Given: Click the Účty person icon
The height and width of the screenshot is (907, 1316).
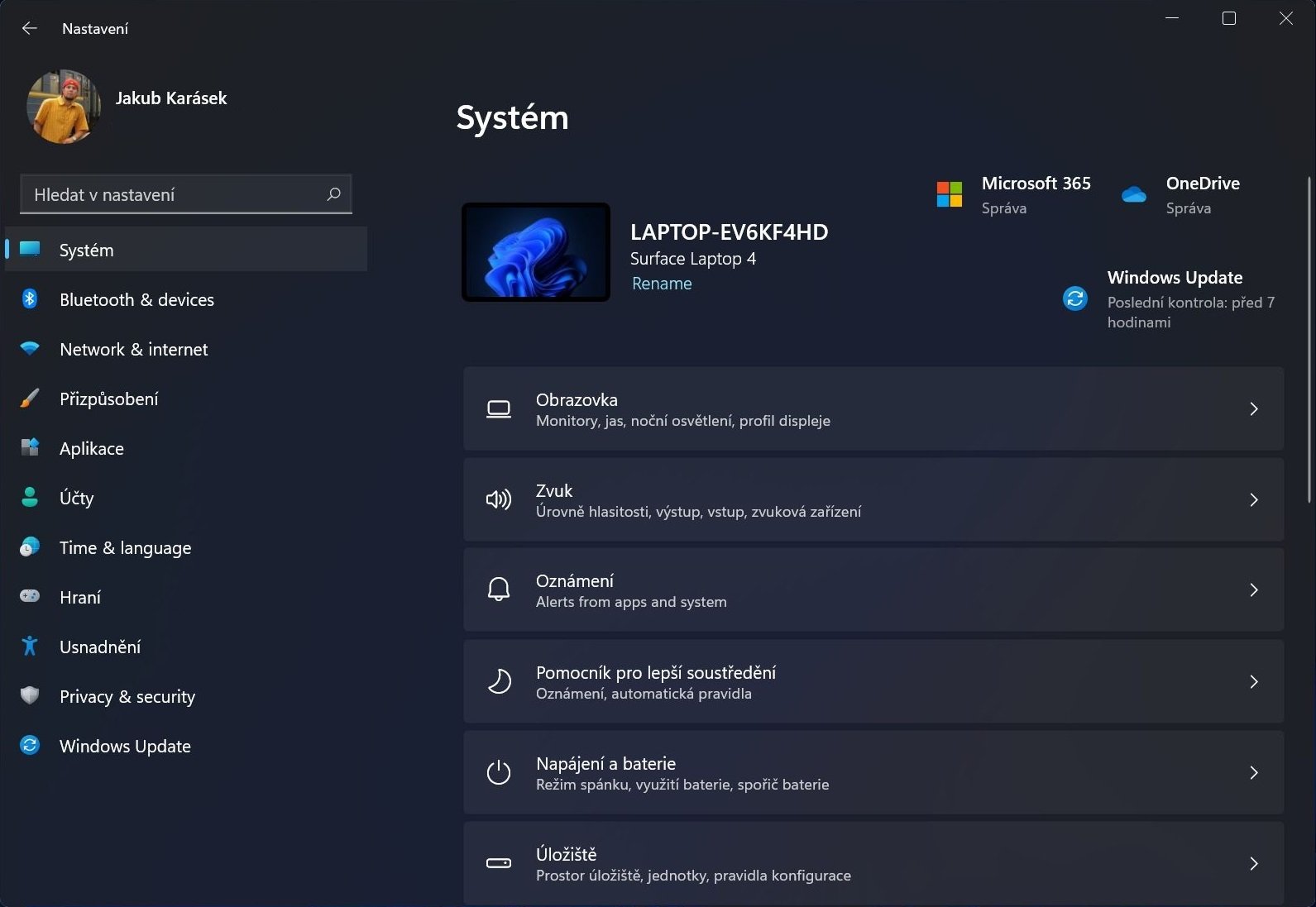Looking at the screenshot, I should tap(30, 497).
